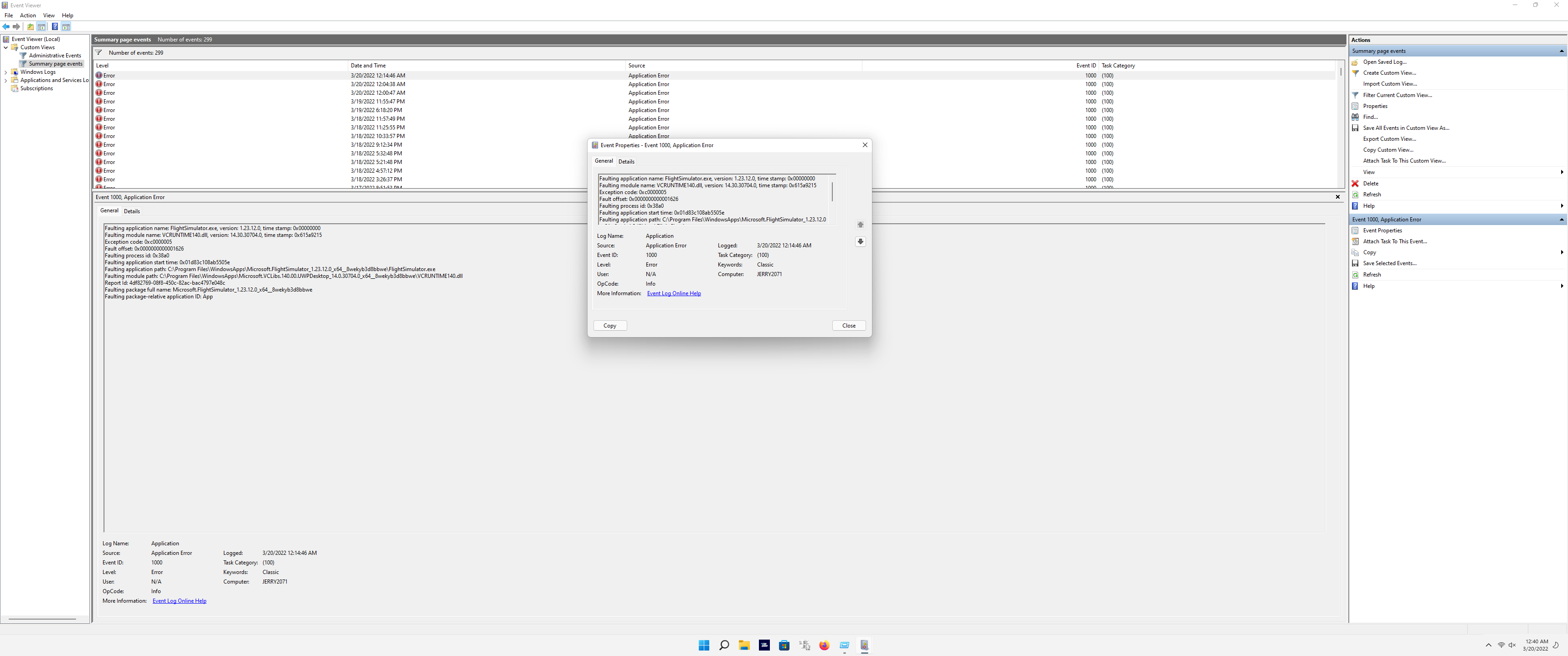Collapse the Custom Views tree node

tap(6, 47)
